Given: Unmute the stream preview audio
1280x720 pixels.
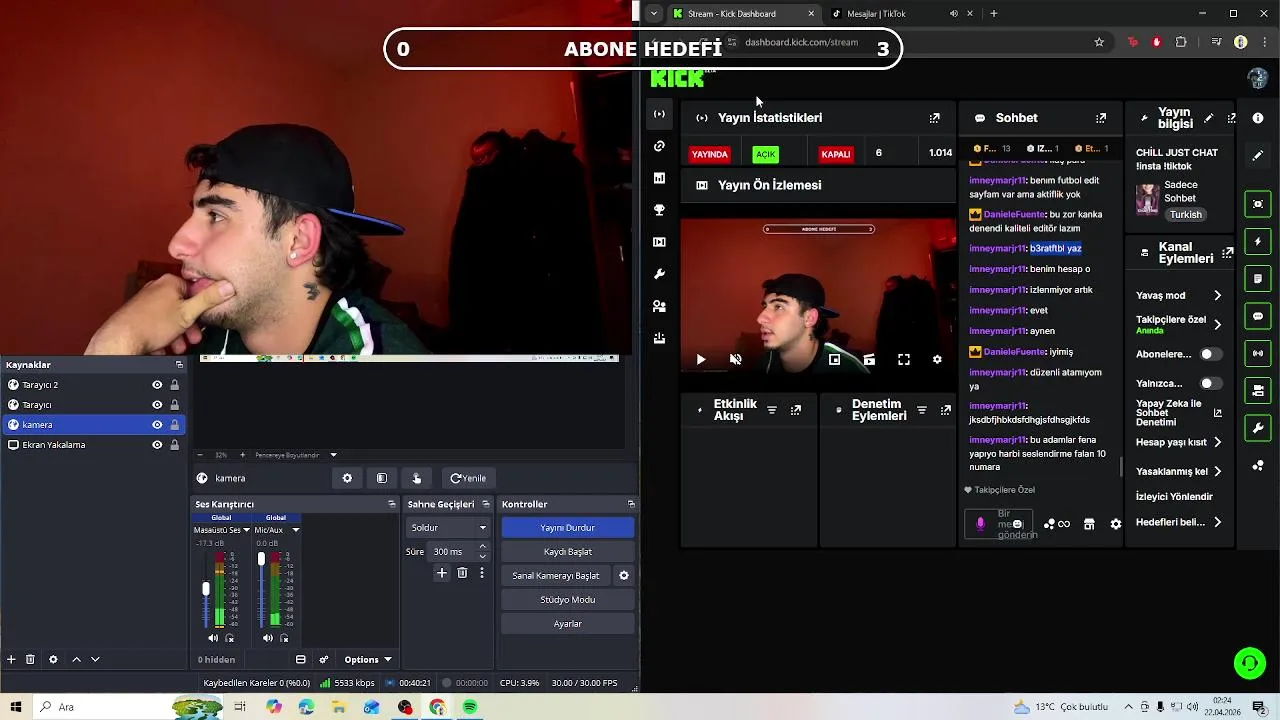Looking at the screenshot, I should point(735,359).
